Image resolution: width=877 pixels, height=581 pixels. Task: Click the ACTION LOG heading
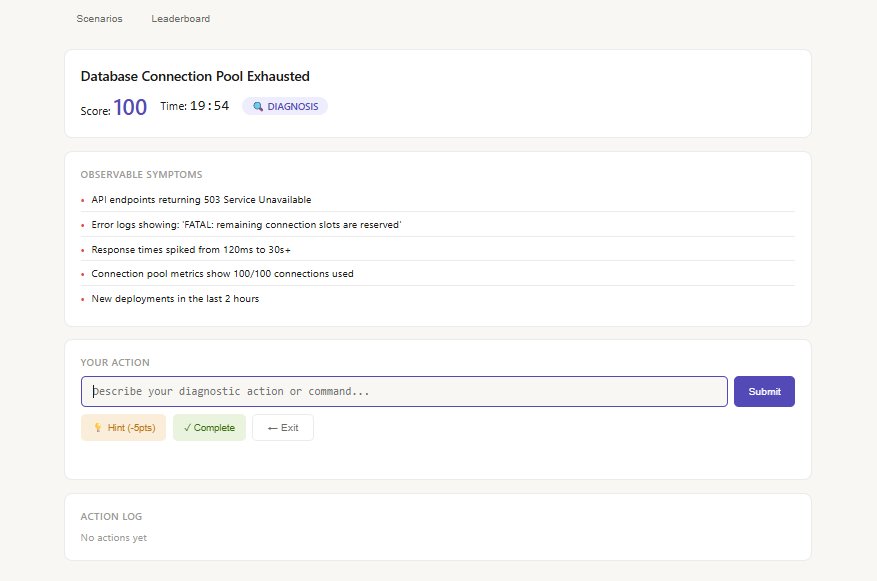pyautogui.click(x=111, y=517)
